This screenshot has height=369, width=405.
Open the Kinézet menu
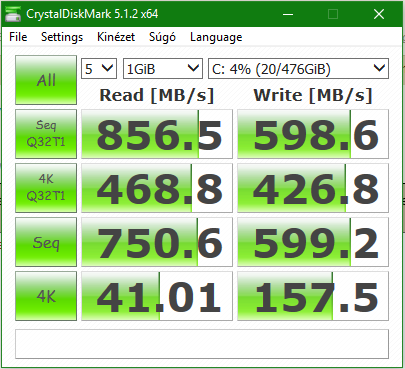[x=116, y=37]
